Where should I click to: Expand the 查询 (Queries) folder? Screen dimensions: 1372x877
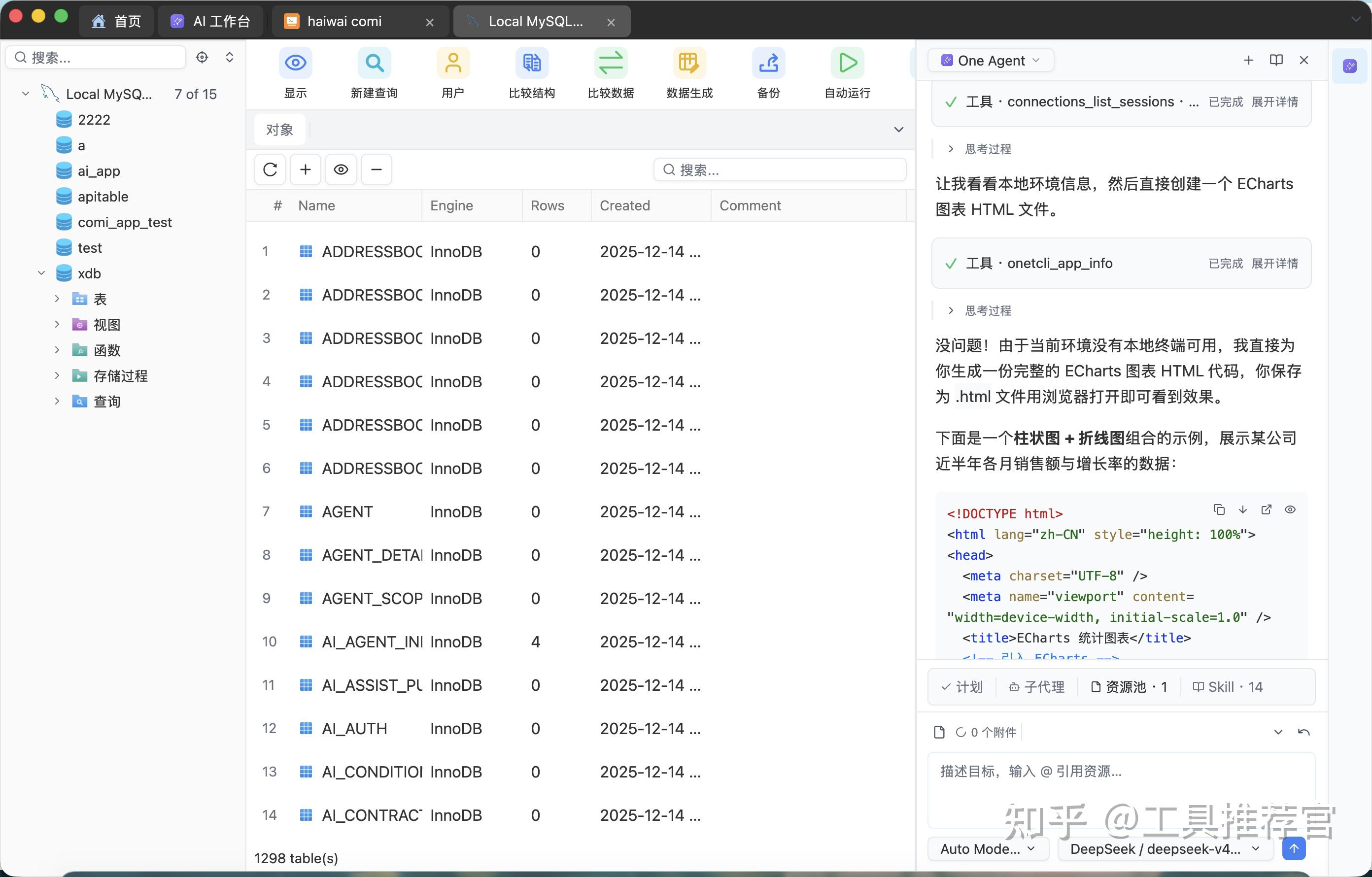57,401
